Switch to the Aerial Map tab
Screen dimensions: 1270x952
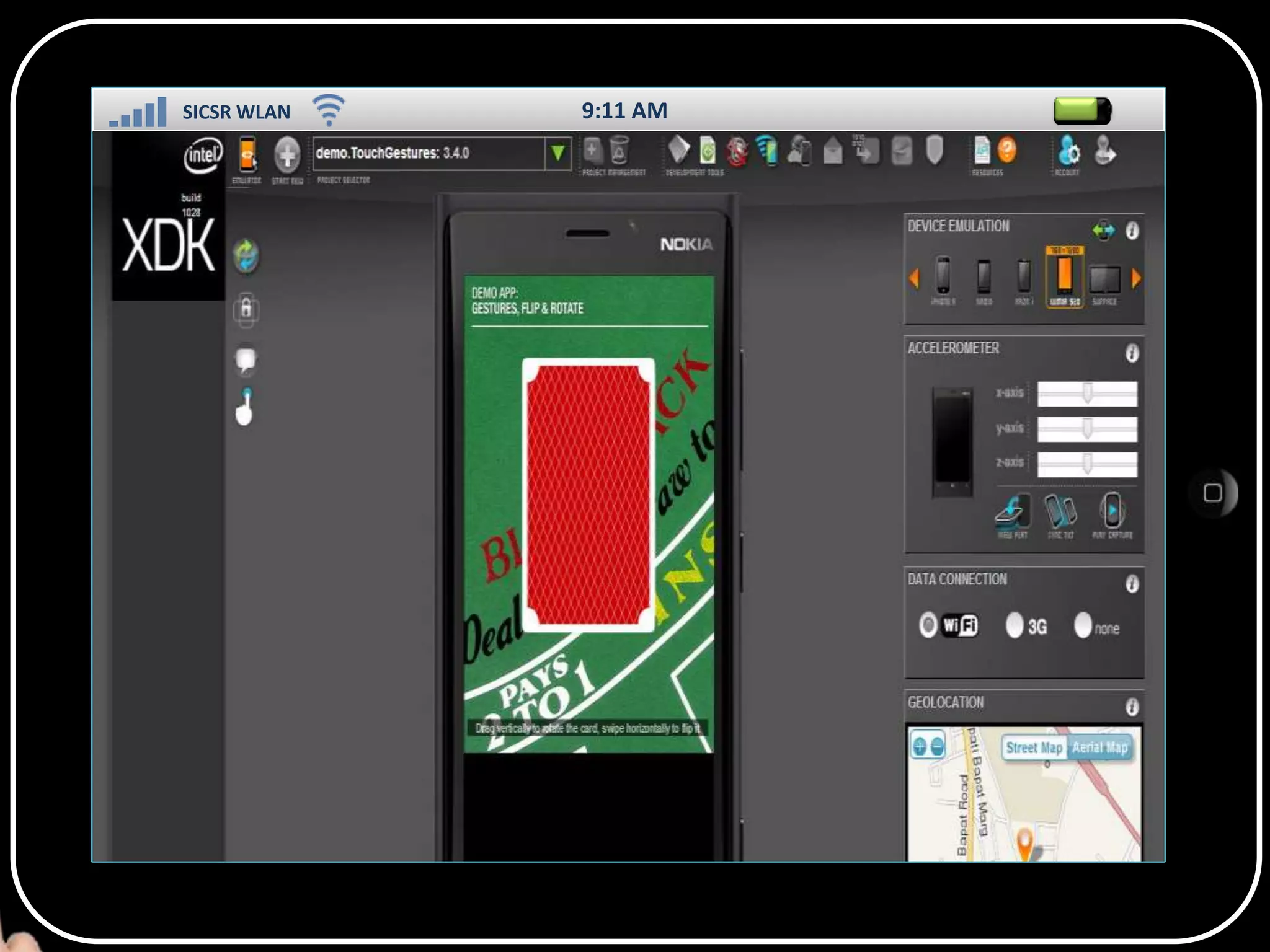[1099, 747]
